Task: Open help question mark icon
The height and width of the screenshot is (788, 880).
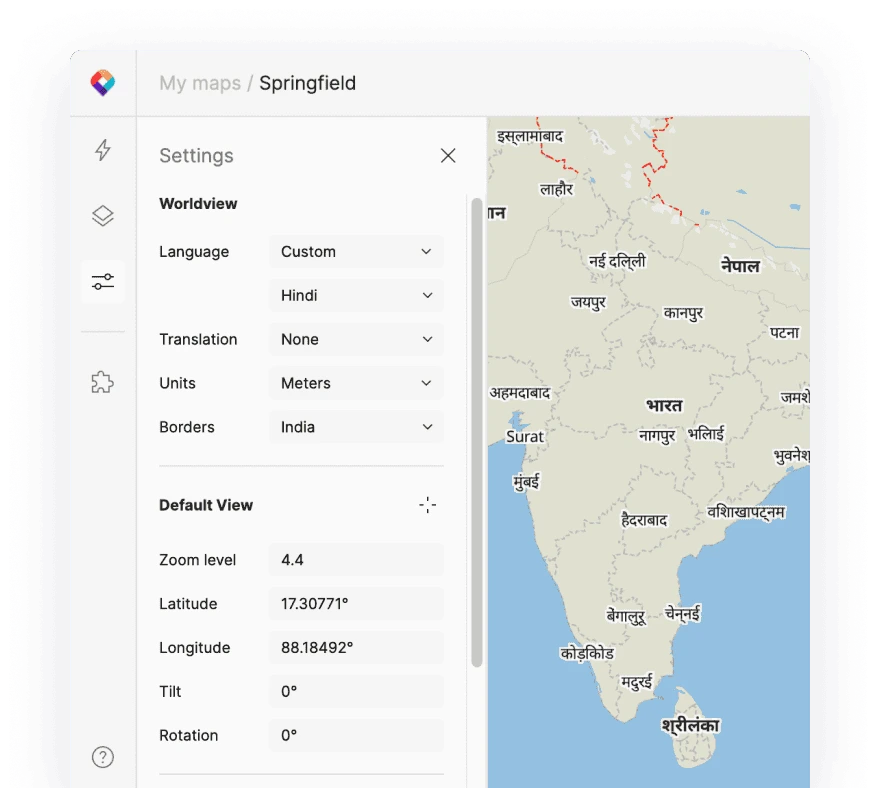Action: (x=103, y=757)
